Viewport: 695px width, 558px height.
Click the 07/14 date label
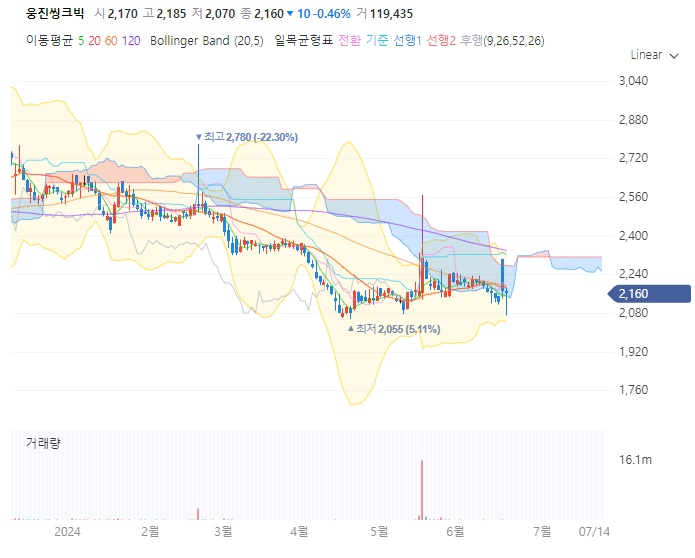coord(594,531)
